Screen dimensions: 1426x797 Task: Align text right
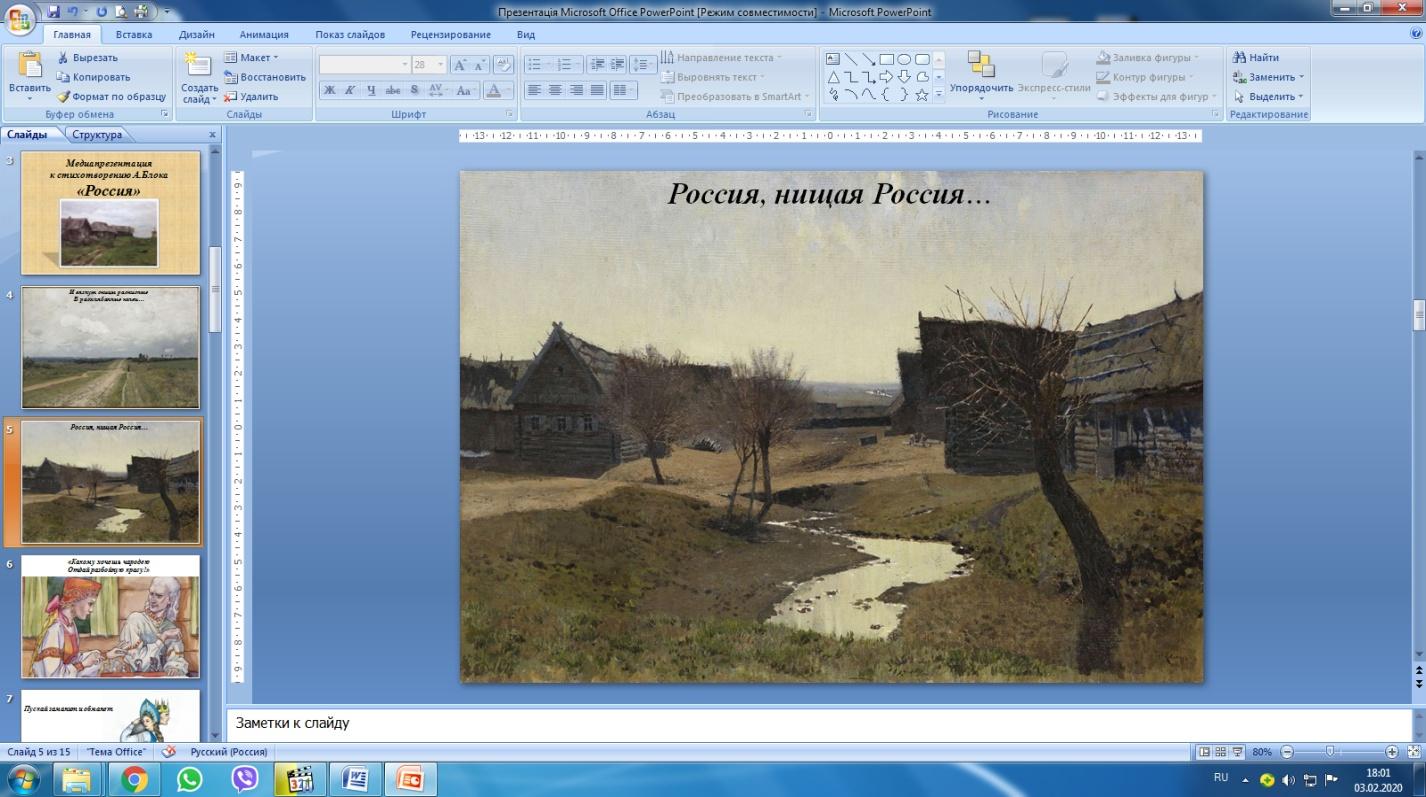[576, 90]
